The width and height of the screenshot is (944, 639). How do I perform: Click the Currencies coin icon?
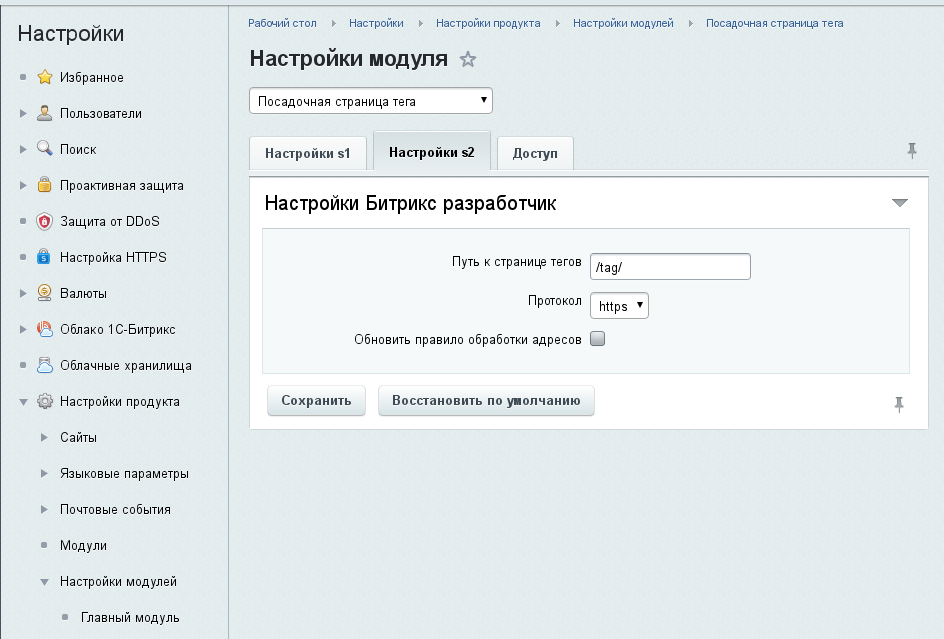(44, 294)
